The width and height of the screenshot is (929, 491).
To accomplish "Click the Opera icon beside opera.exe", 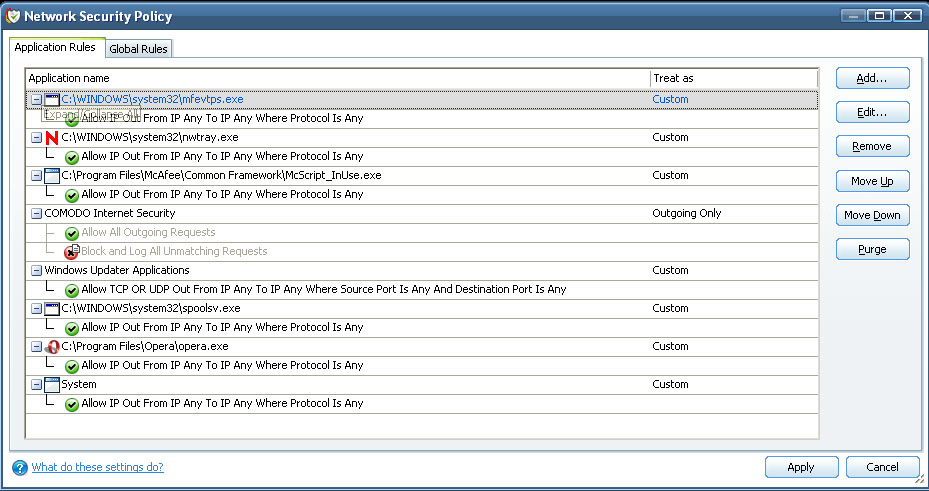I will [x=52, y=347].
